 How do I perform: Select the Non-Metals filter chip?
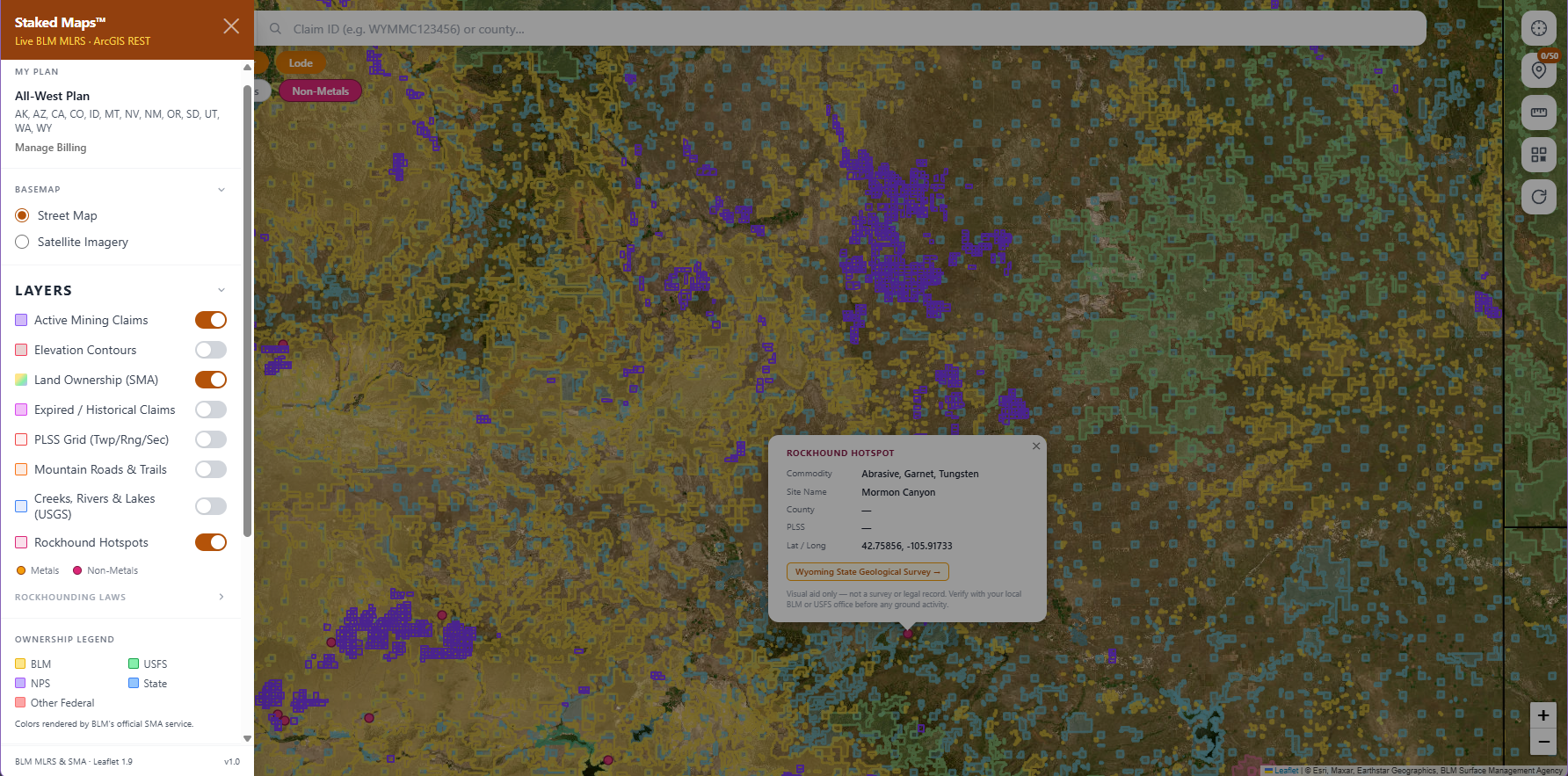tap(320, 91)
